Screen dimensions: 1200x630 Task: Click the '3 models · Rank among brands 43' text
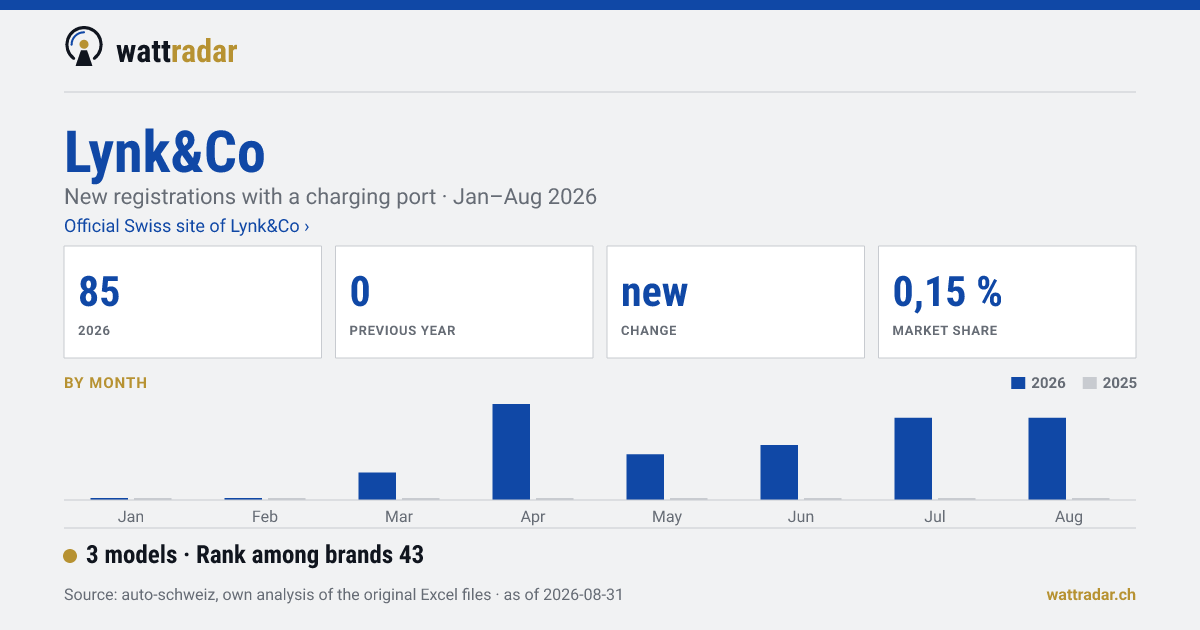click(x=255, y=555)
